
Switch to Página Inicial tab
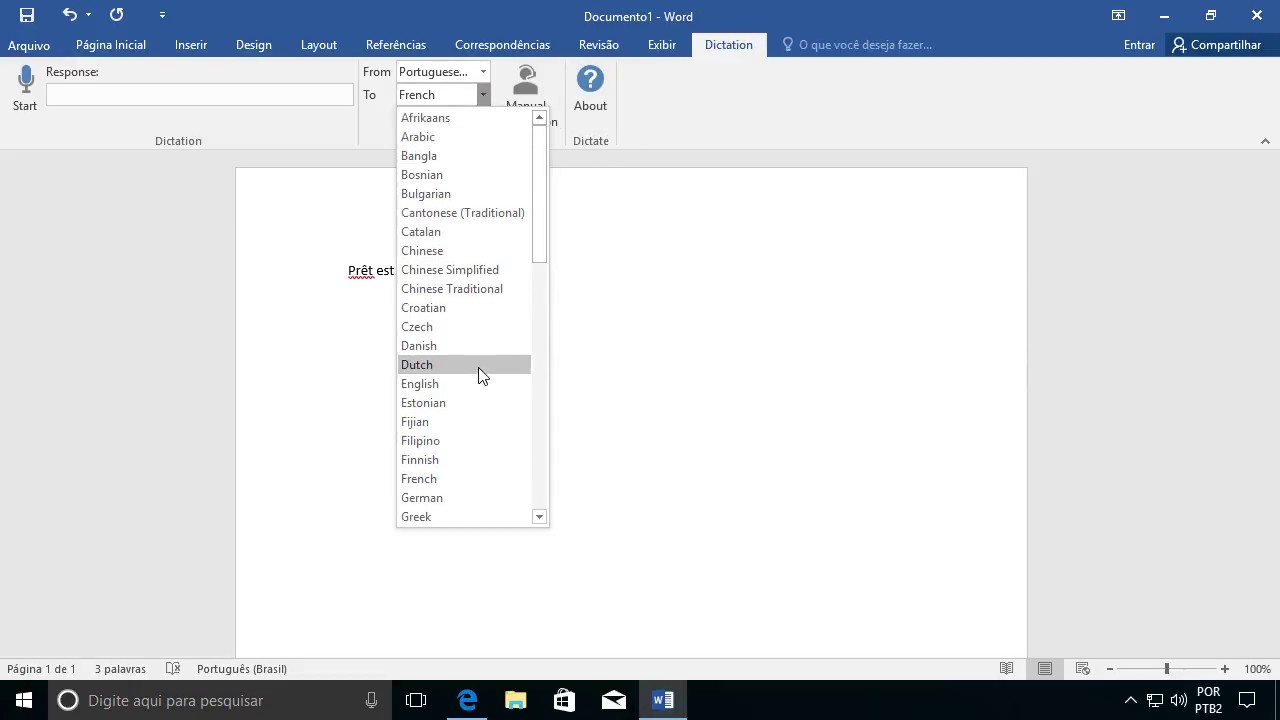[111, 45]
